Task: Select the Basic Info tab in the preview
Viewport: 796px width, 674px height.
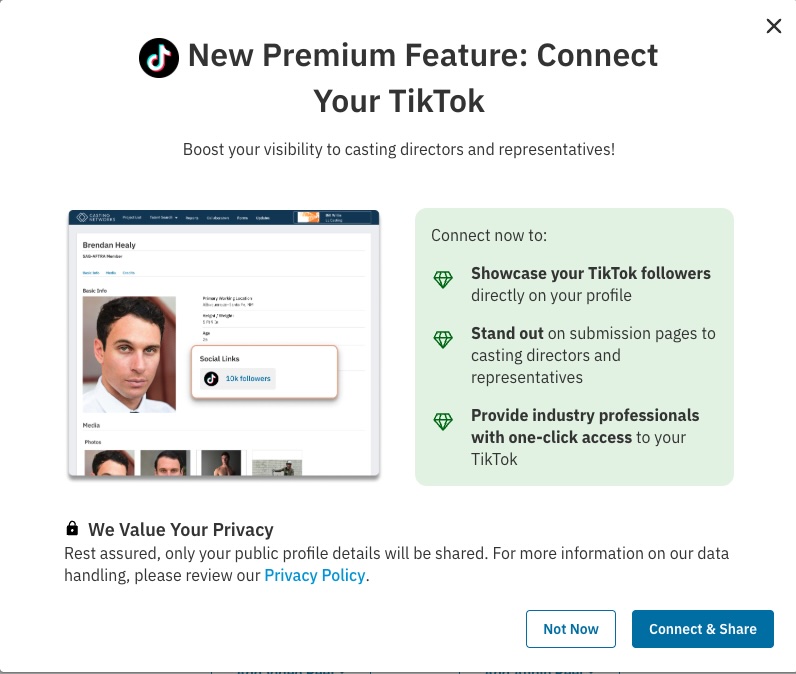Action: tap(90, 272)
